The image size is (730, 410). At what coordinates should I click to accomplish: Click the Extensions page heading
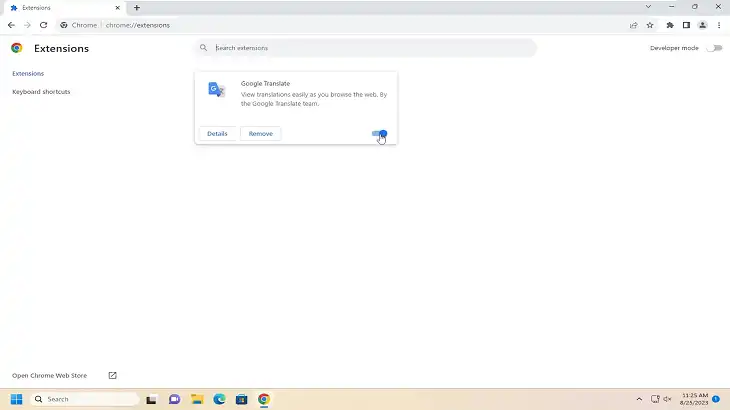pos(61,48)
